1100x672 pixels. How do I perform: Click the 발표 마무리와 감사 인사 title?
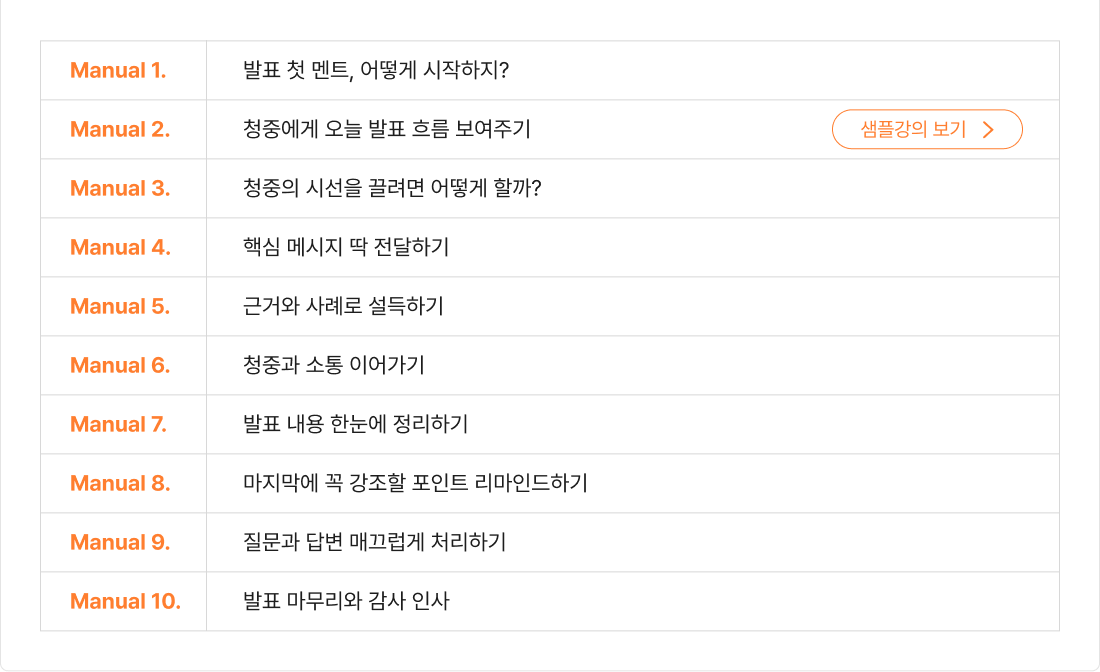click(x=346, y=601)
